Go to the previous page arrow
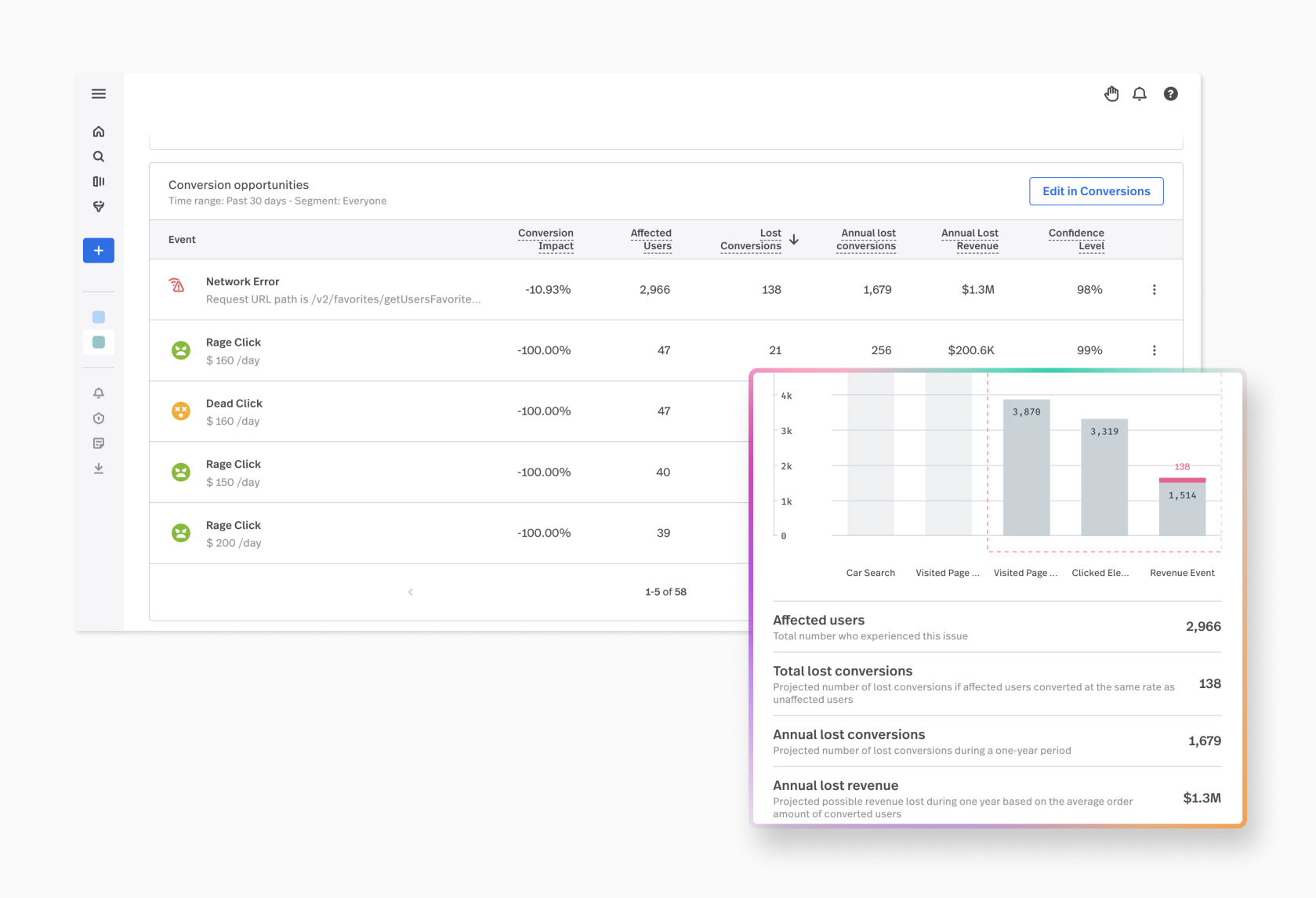This screenshot has height=898, width=1316. pyautogui.click(x=411, y=592)
